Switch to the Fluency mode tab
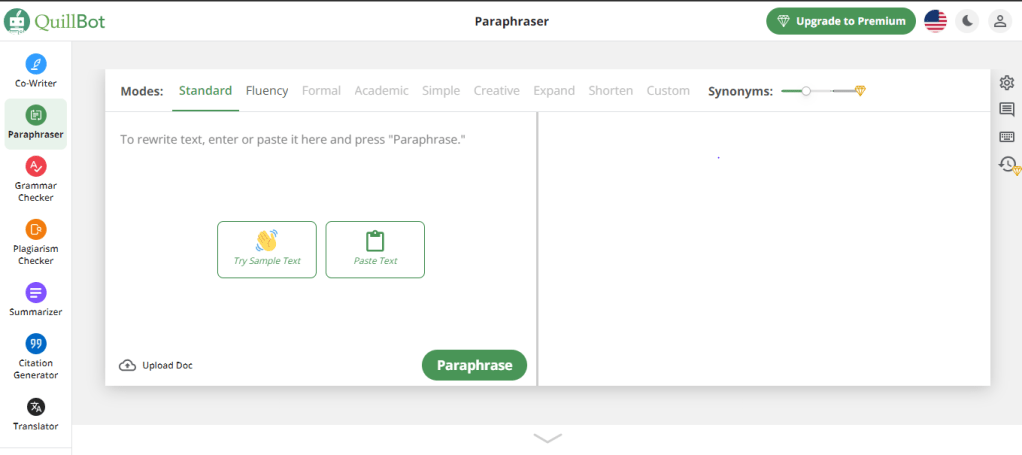Viewport: 1022px width, 455px height. [x=267, y=91]
